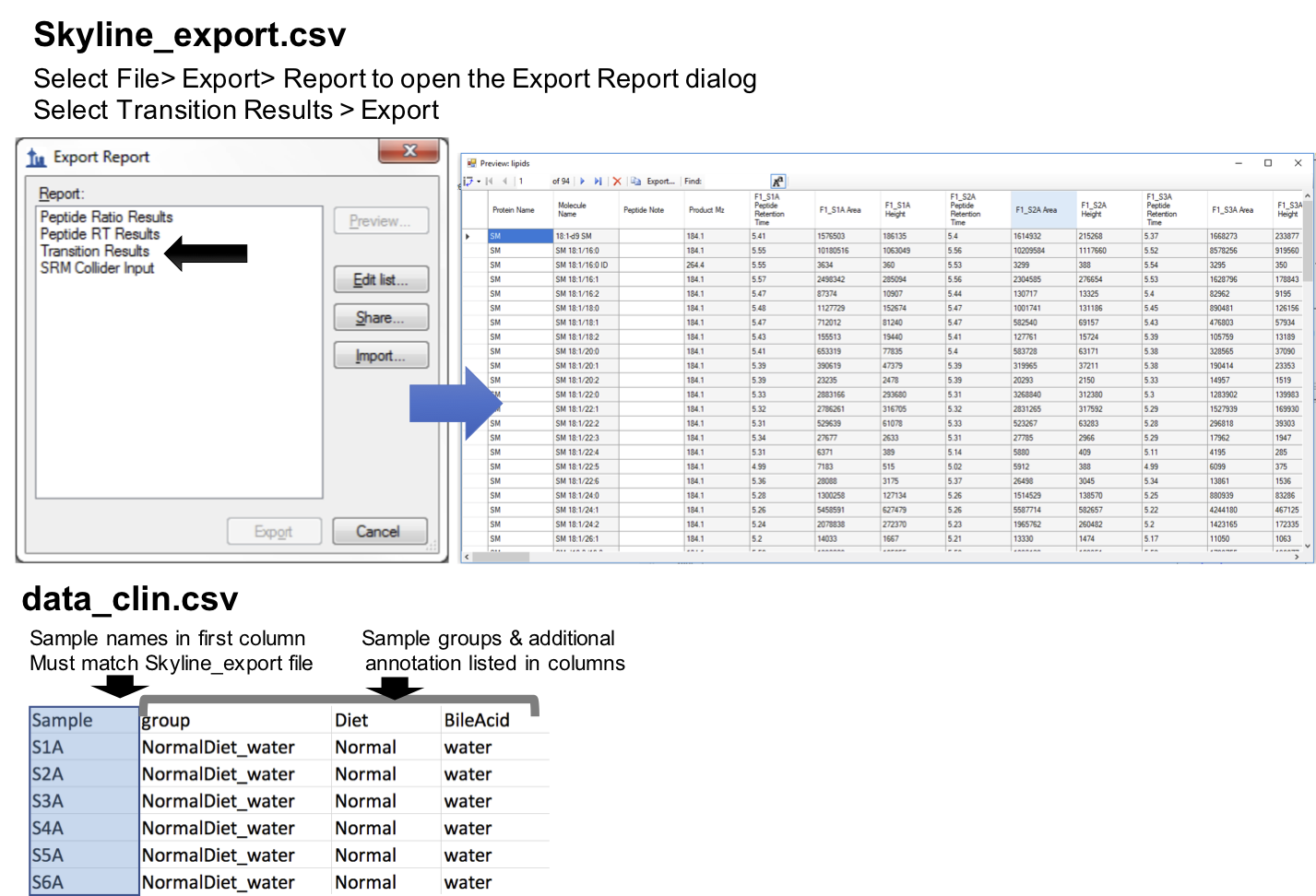1316x896 pixels.
Task: Click the F1_S3A Area column header
Action: tap(1239, 210)
